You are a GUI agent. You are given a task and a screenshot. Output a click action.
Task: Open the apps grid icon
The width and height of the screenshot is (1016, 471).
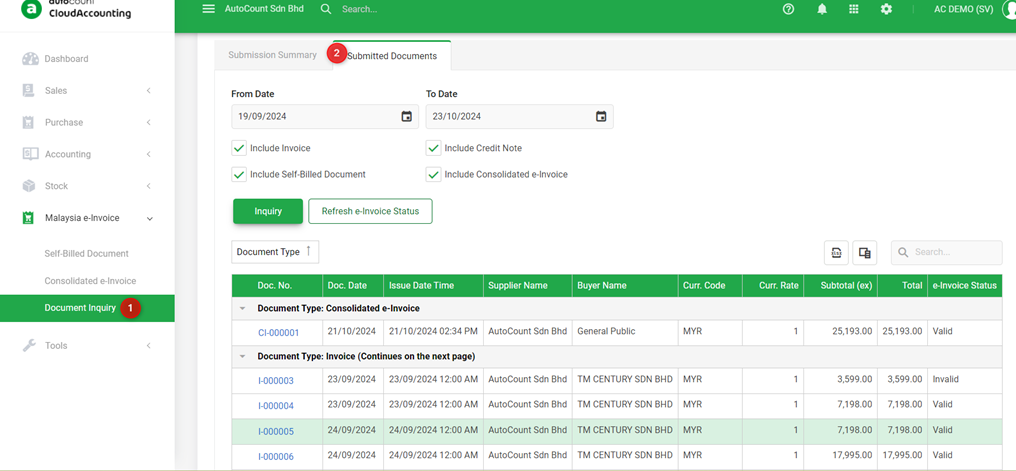(x=854, y=9)
